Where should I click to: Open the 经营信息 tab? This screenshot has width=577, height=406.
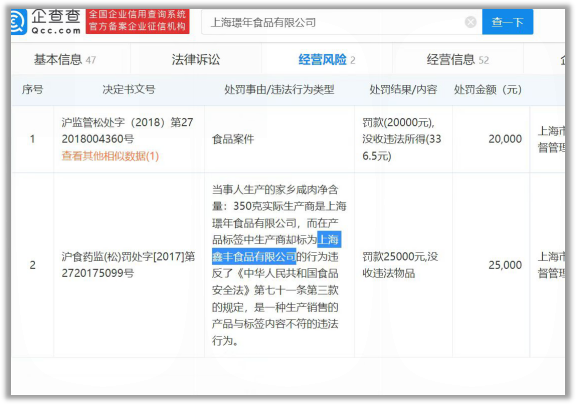point(457,60)
